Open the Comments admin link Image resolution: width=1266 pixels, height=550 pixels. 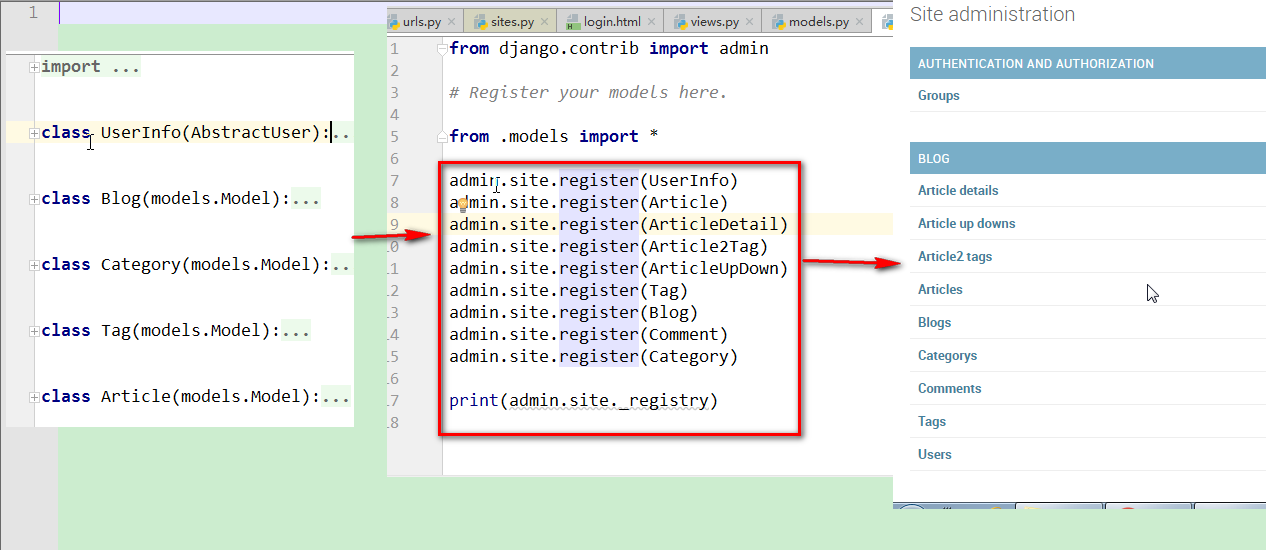949,389
